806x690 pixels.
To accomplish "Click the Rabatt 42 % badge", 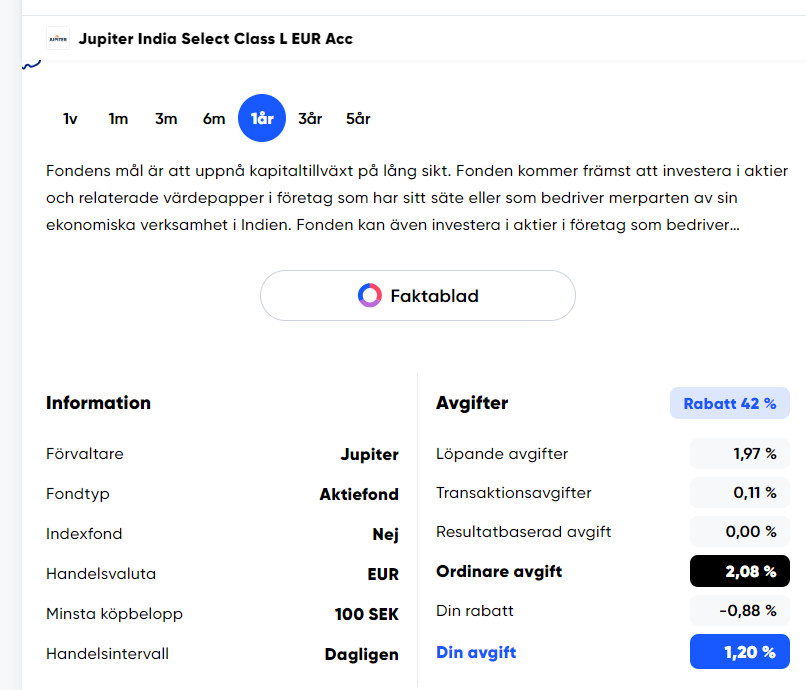I will (729, 404).
